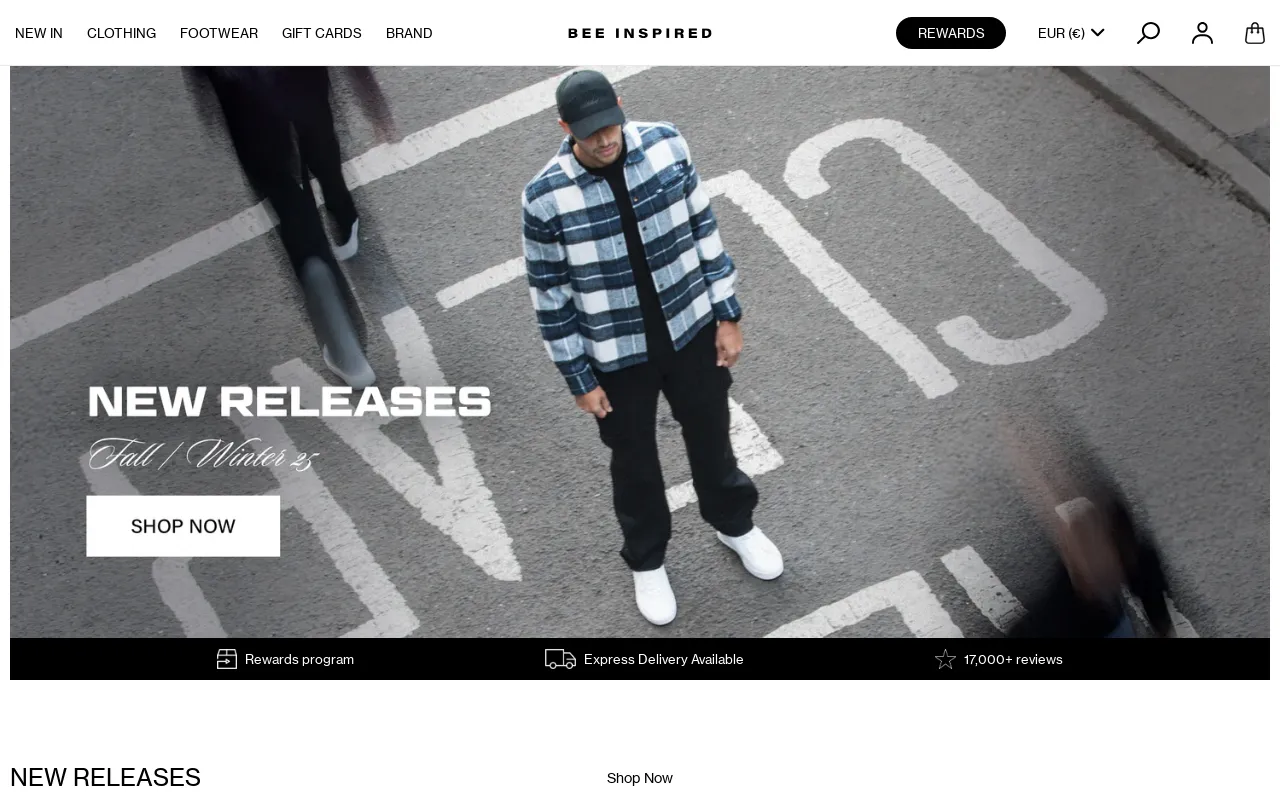Open the search magnifier icon

click(x=1148, y=33)
